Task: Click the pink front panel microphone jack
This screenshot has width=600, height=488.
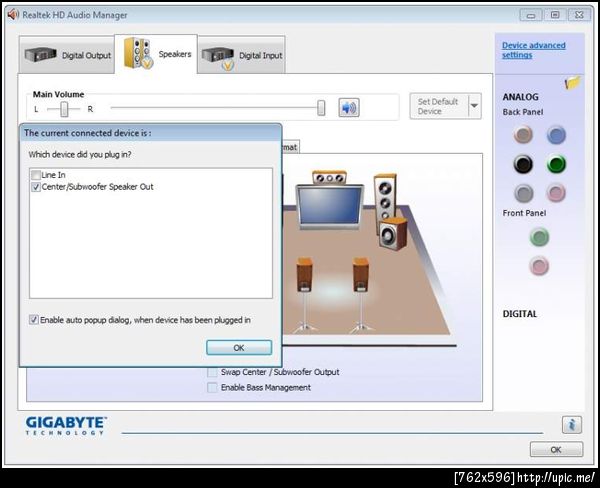Action: 539,266
